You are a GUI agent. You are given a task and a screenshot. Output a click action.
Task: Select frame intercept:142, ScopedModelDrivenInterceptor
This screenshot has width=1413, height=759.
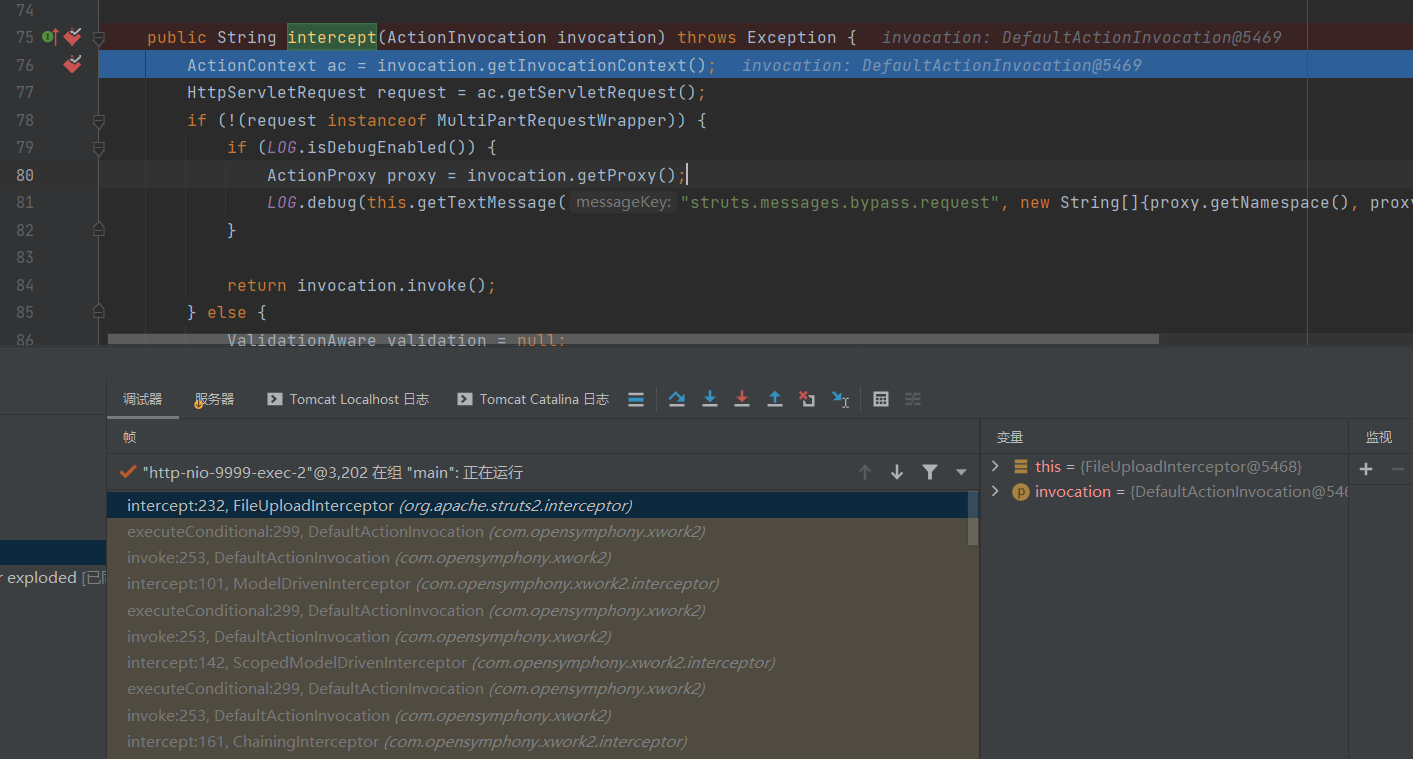[x=537, y=662]
